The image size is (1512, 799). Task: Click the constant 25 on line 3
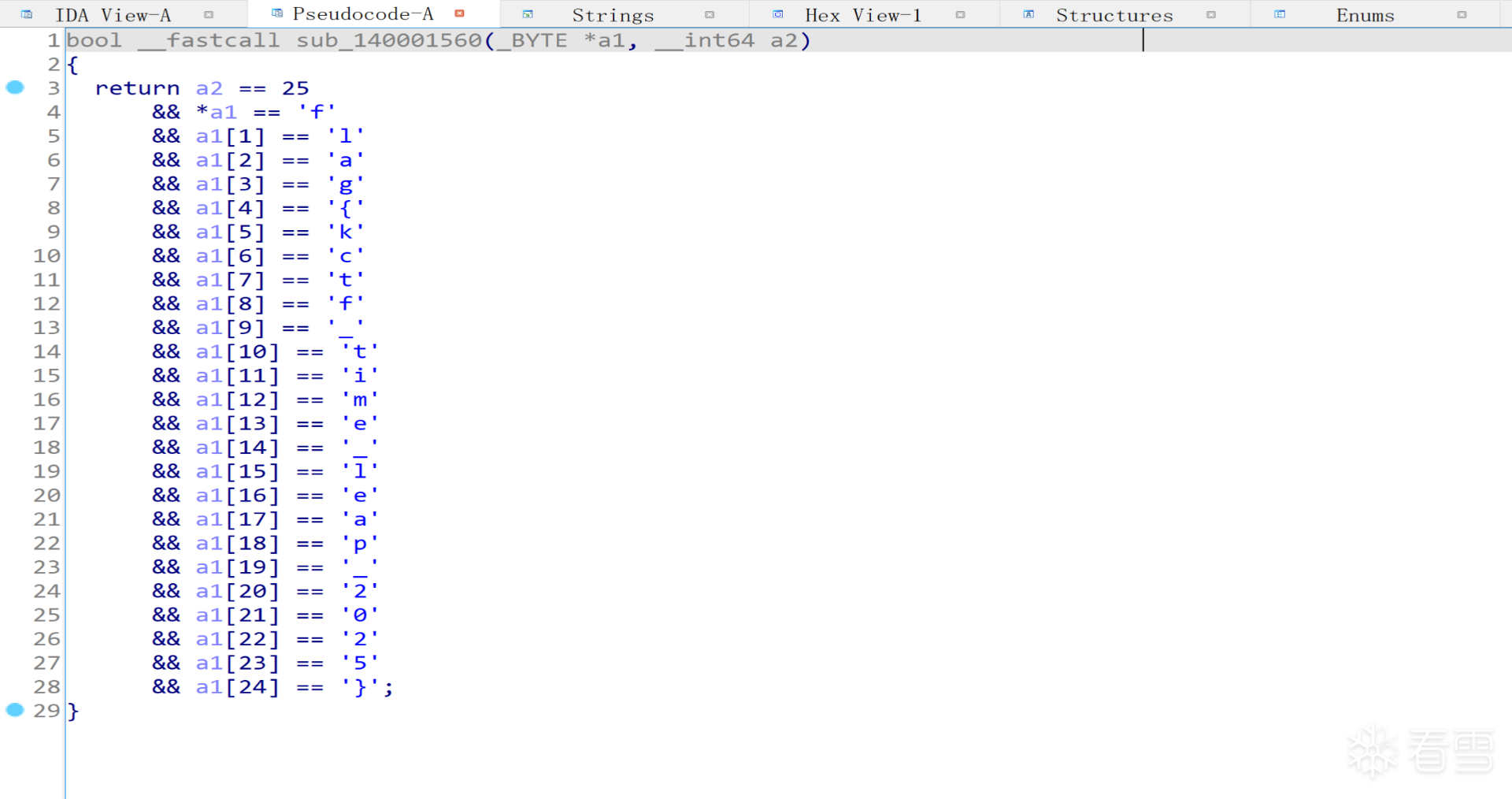click(x=295, y=88)
